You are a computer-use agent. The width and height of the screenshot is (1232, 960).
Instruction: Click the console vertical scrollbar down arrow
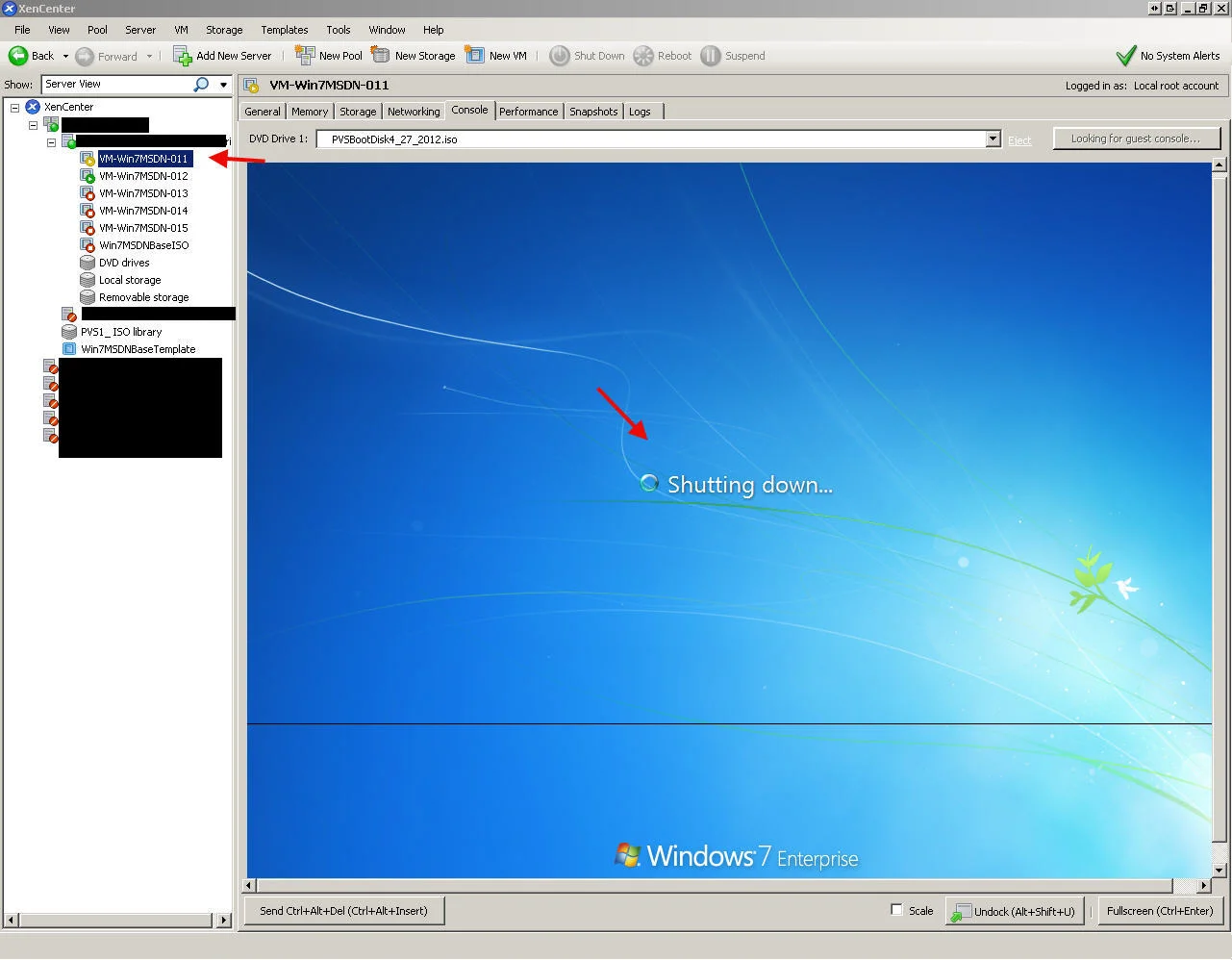1219,871
